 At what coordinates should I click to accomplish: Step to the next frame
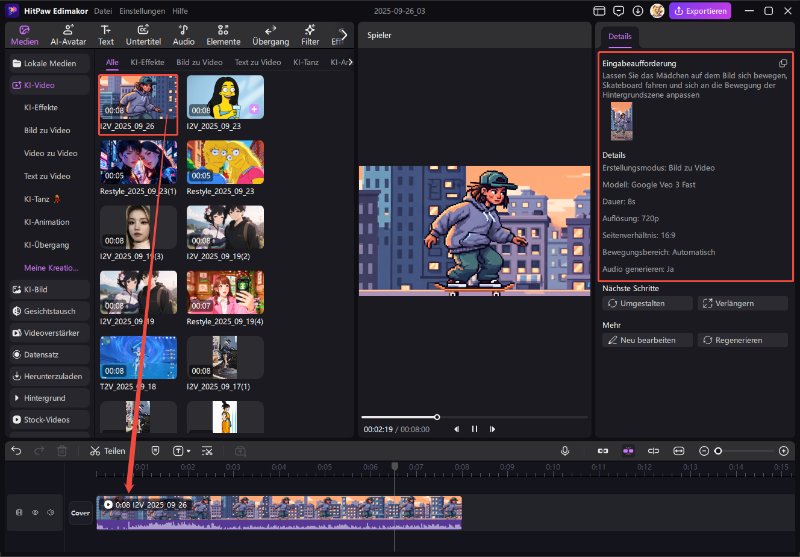click(x=492, y=429)
